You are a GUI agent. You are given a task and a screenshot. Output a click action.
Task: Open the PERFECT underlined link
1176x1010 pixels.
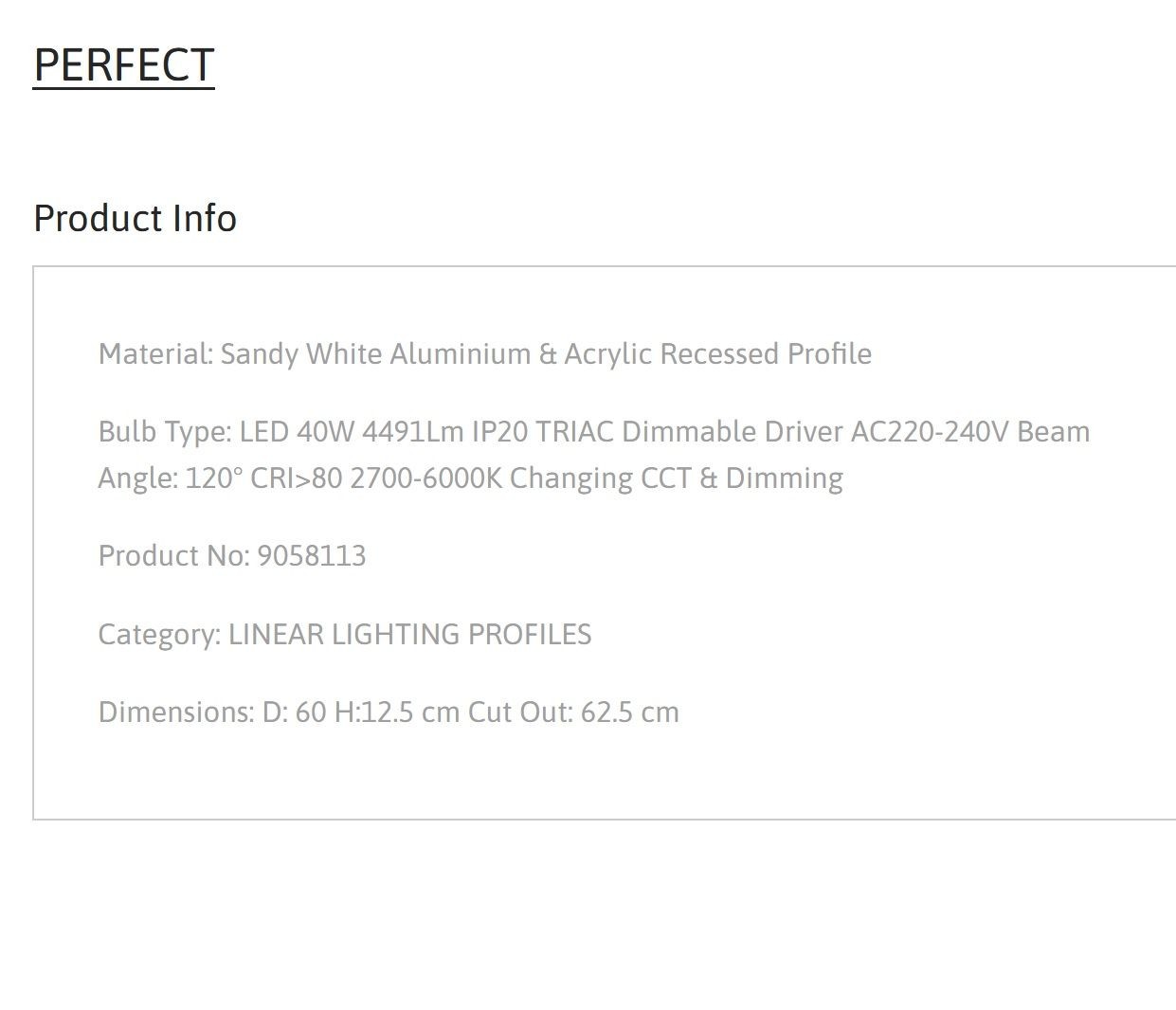click(124, 65)
